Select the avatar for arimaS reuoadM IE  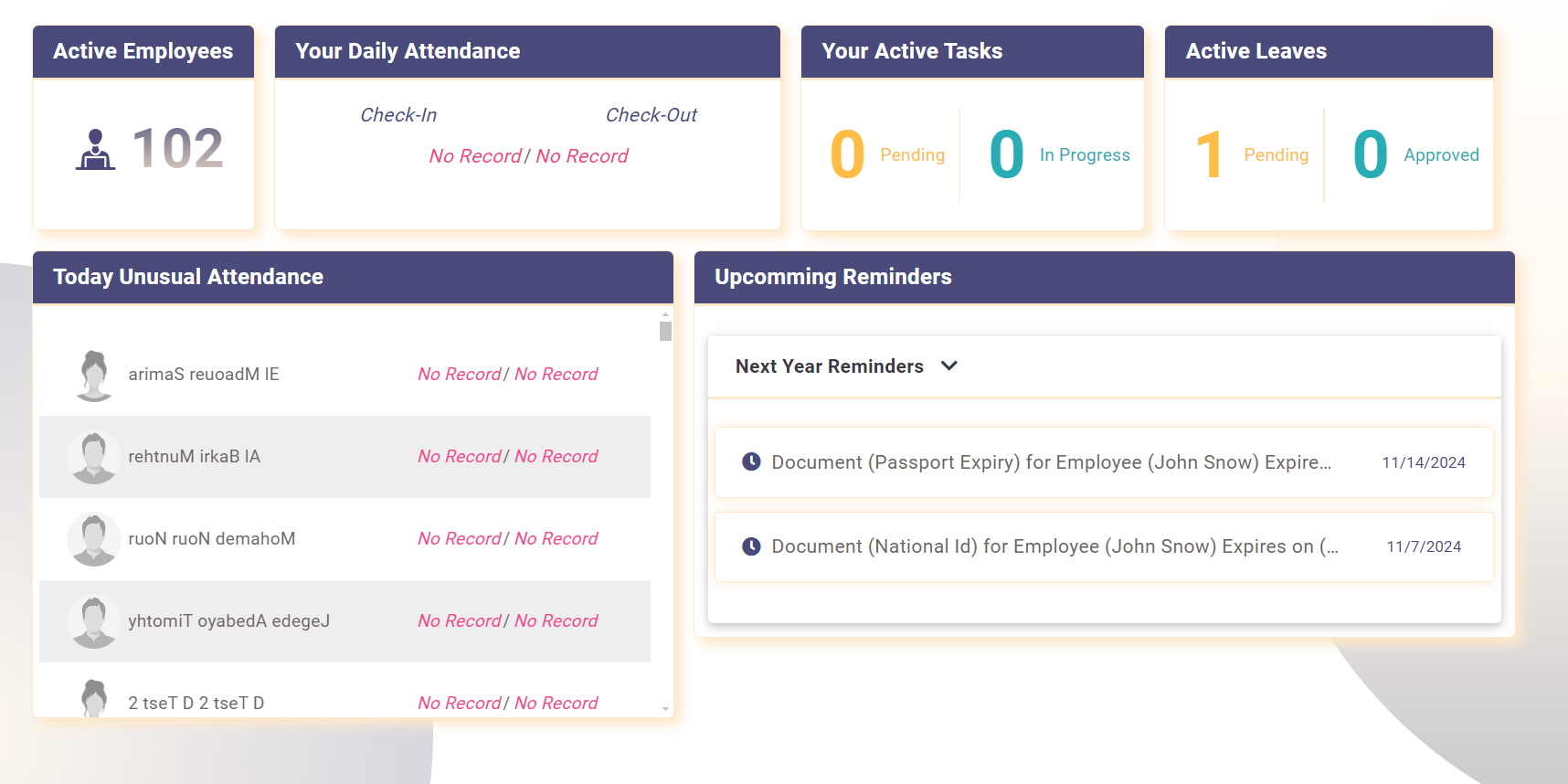[93, 375]
